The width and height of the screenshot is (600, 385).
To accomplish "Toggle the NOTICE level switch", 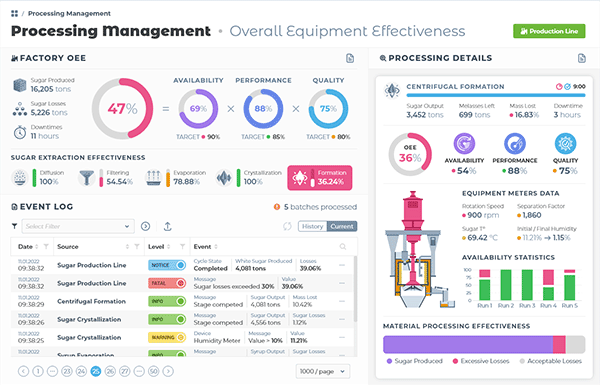I will click(x=167, y=265).
